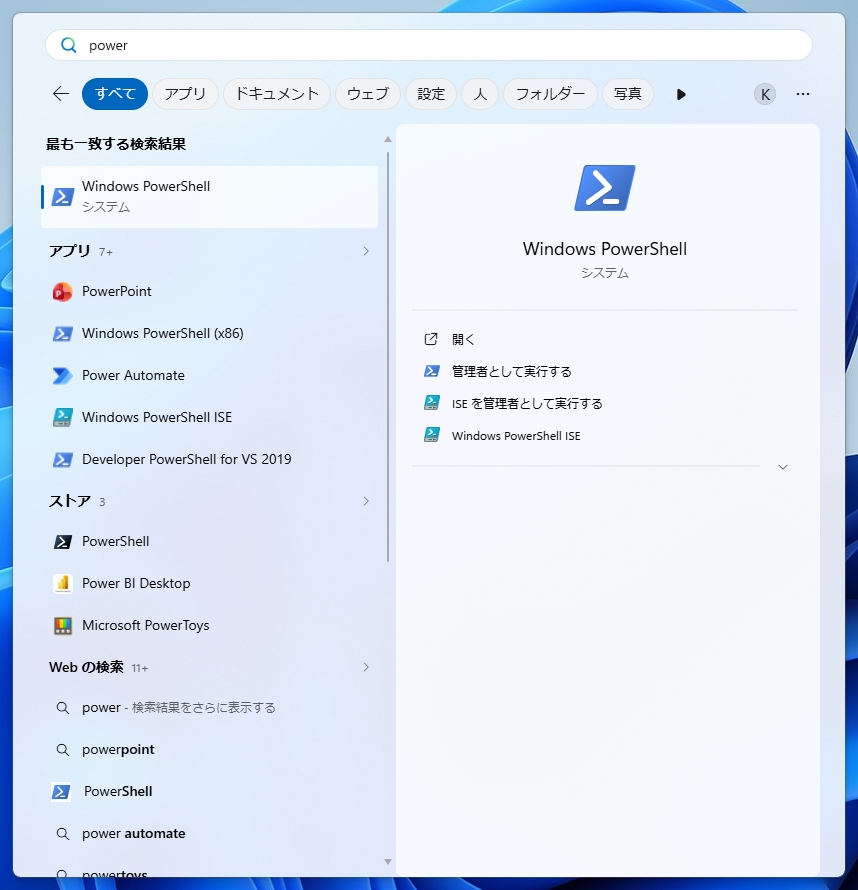Select the 'Windows PowerShell' best match text

pyautogui.click(x=146, y=186)
